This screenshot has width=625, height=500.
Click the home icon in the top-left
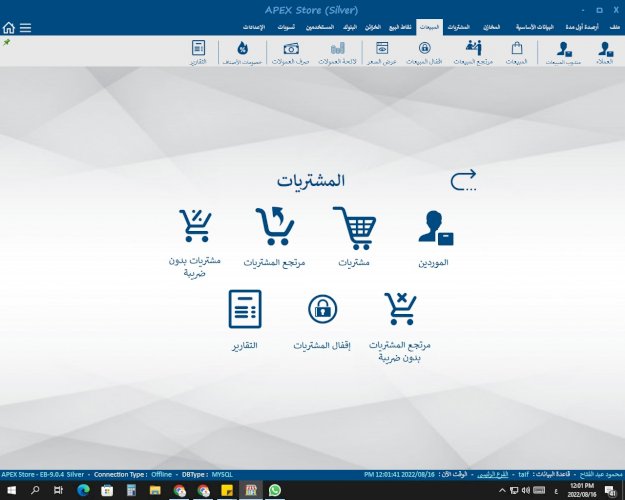coord(9,28)
